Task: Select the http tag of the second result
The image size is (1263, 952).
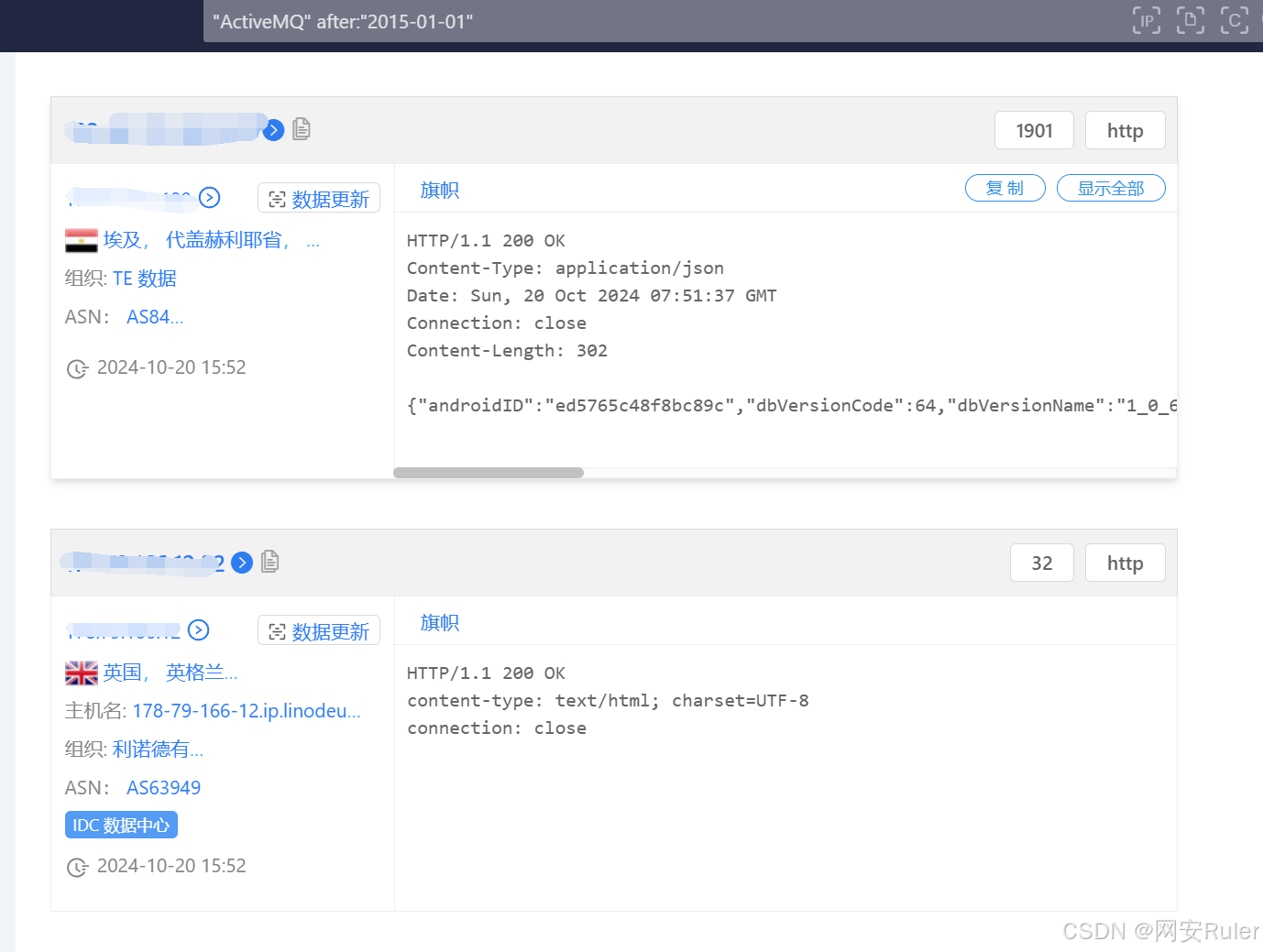Action: tap(1125, 564)
